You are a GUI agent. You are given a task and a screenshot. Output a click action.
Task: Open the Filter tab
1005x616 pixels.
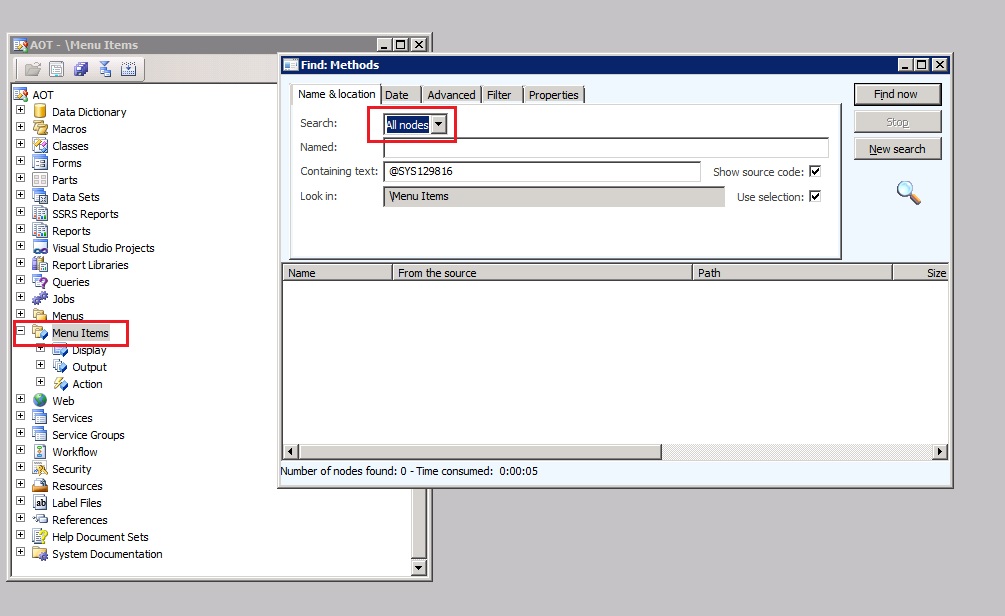499,95
